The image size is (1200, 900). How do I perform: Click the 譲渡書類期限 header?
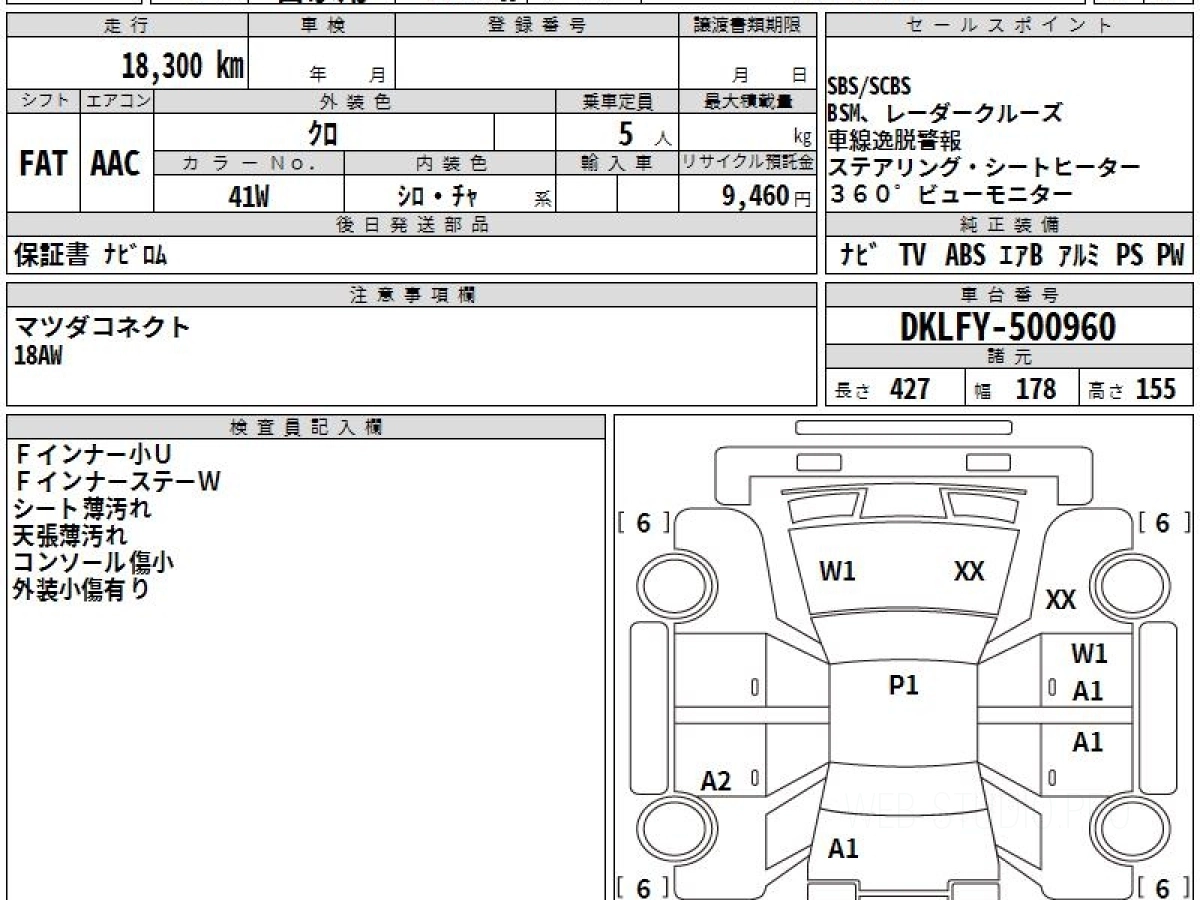747,26
